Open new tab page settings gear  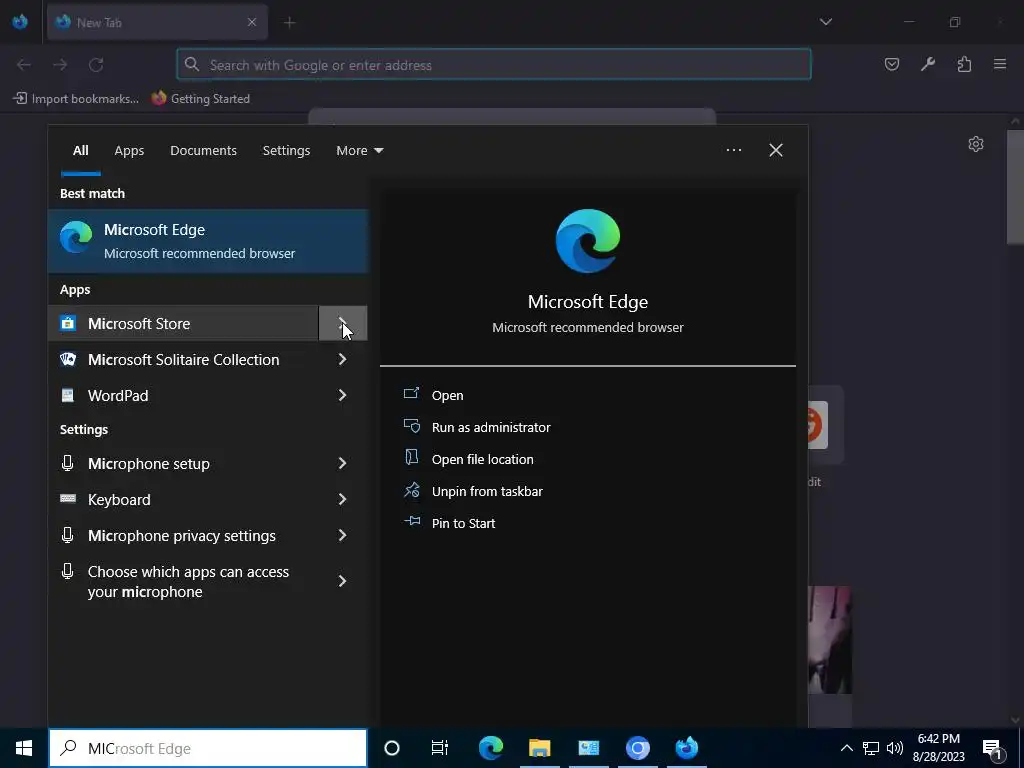point(976,144)
